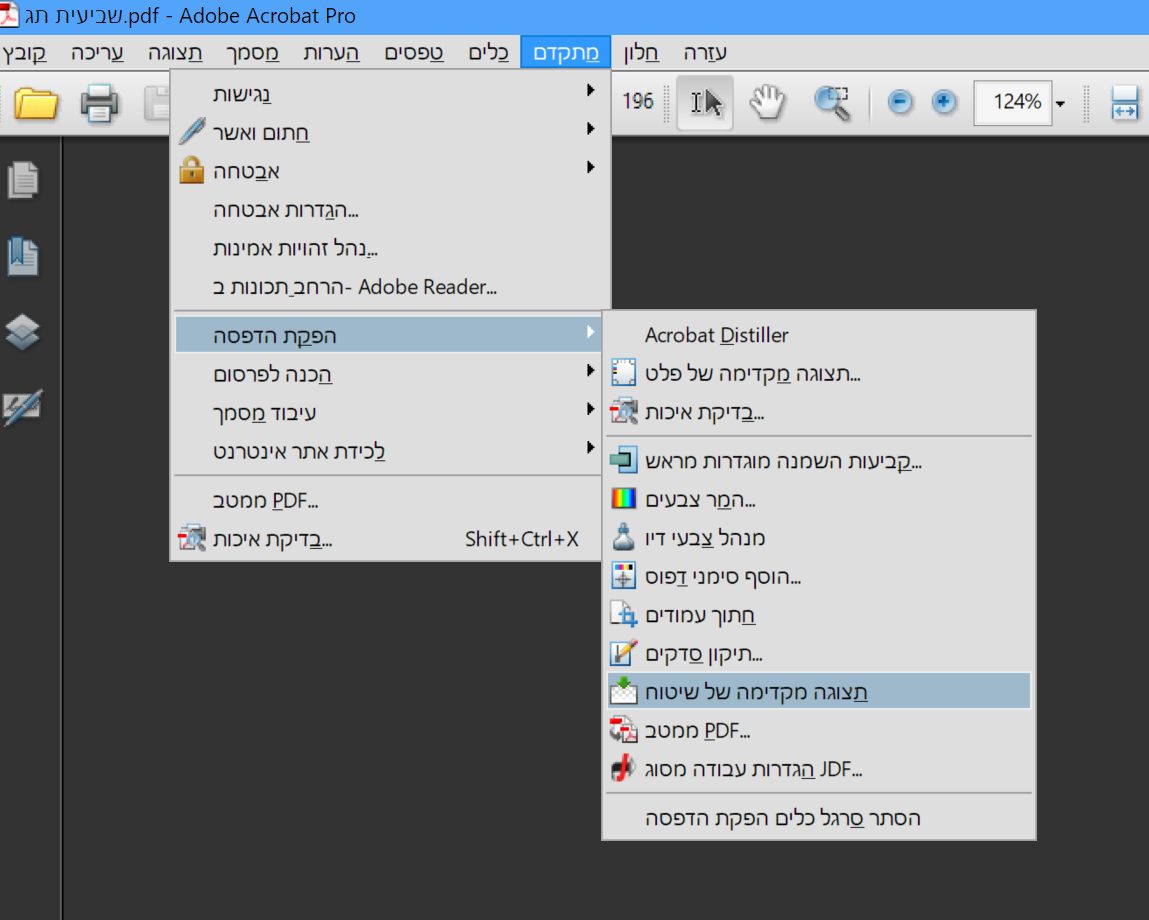
Task: Click the zoom out minus button
Action: (x=900, y=102)
